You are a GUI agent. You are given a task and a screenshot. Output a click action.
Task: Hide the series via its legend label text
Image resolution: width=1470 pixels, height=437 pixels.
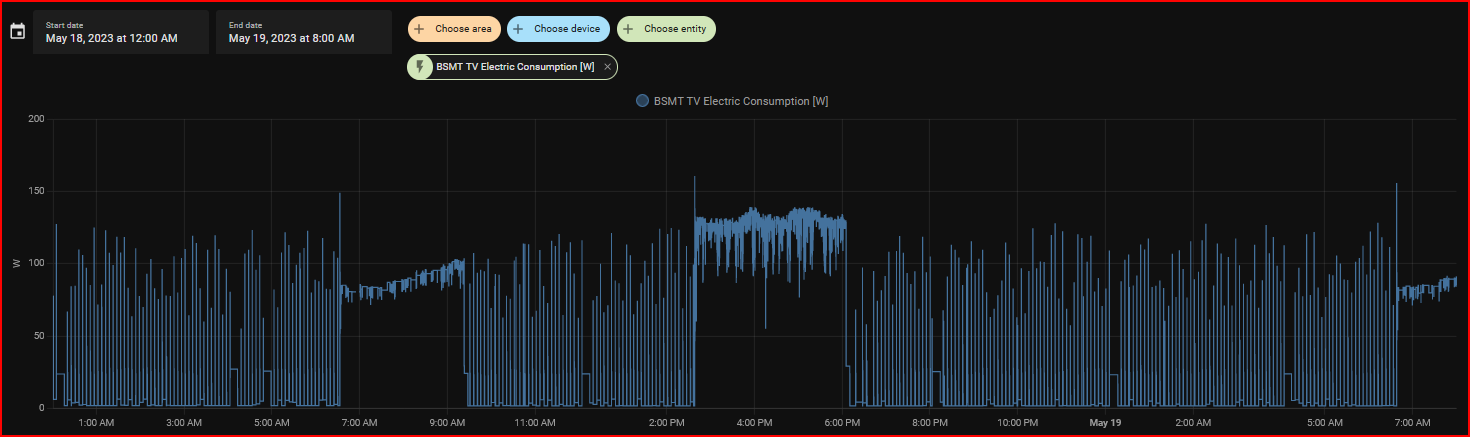point(740,101)
